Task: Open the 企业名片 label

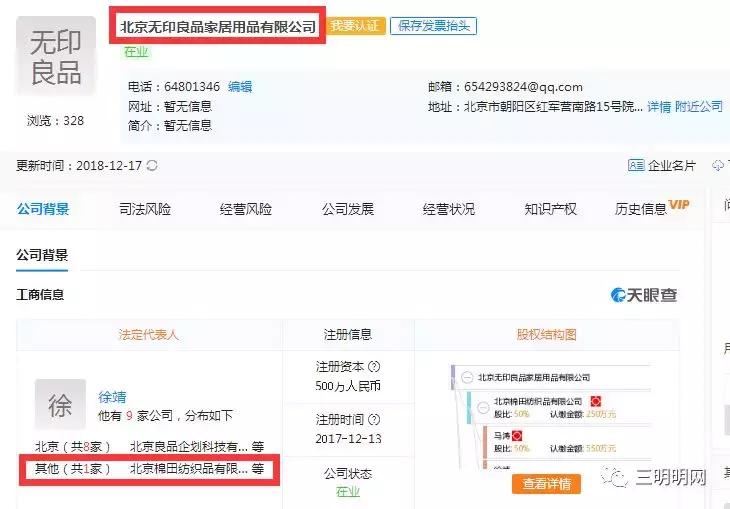Action: [x=671, y=166]
